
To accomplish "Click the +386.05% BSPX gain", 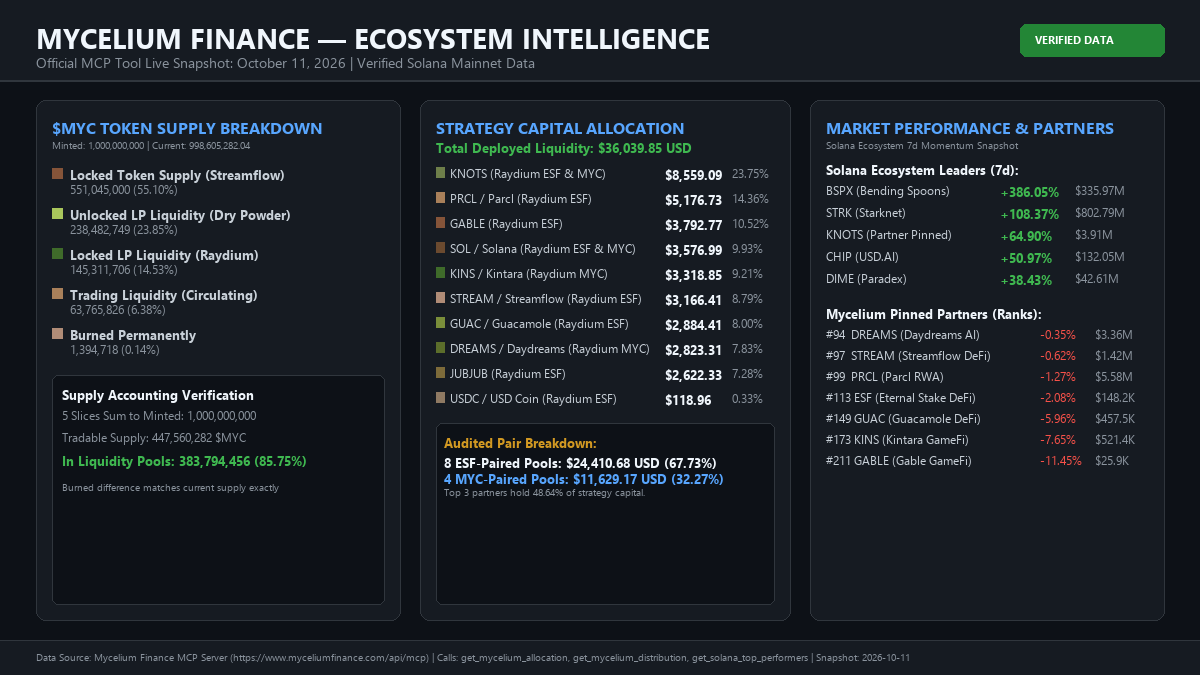I will point(1029,192).
